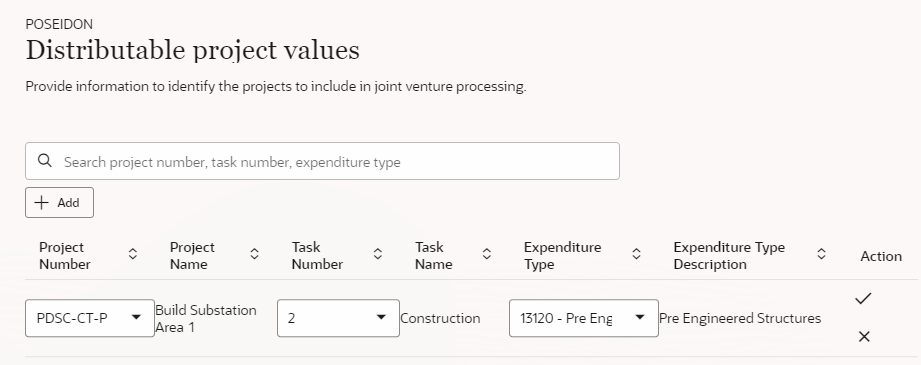Click the Add button
This screenshot has width=921, height=365.
(59, 203)
